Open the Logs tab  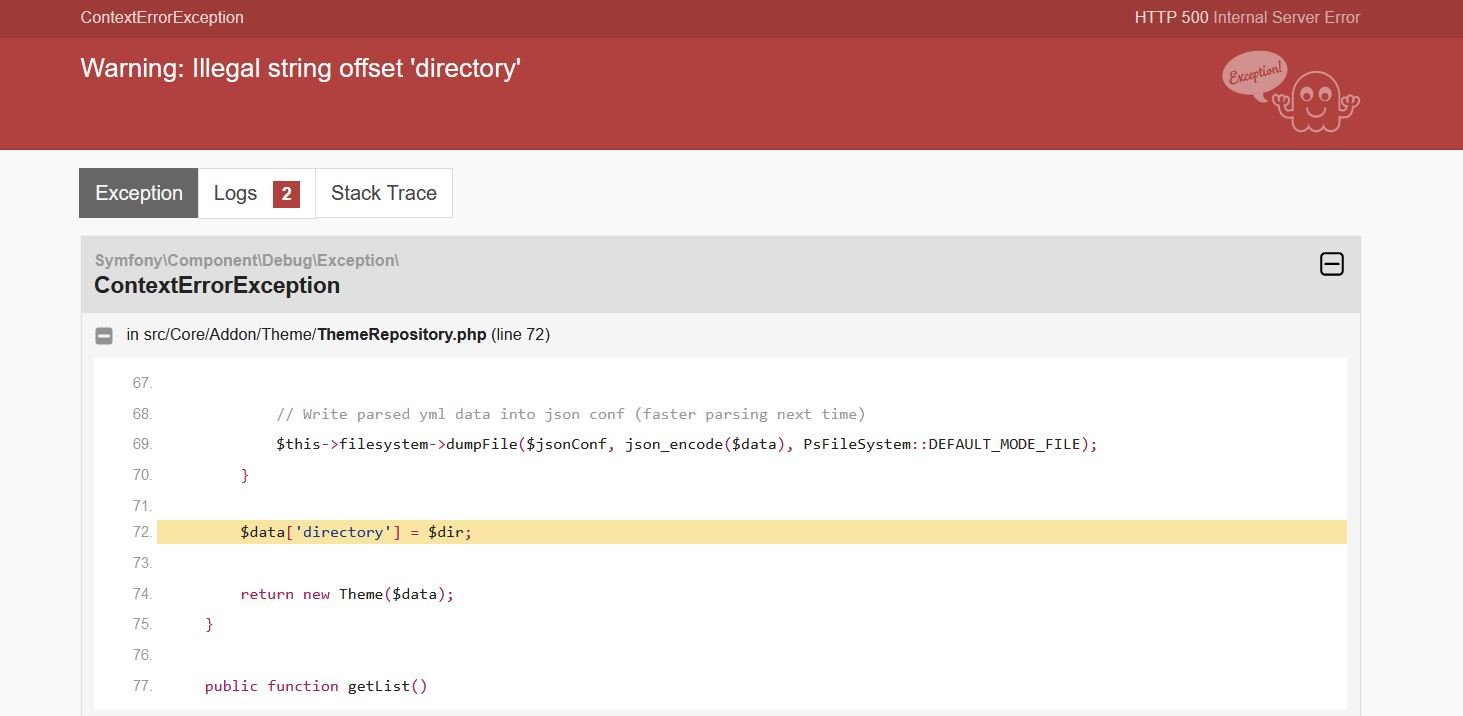(x=257, y=193)
